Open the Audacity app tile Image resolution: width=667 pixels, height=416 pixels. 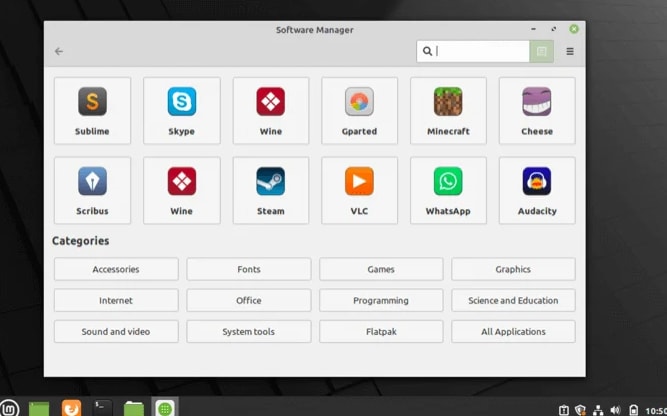537,190
